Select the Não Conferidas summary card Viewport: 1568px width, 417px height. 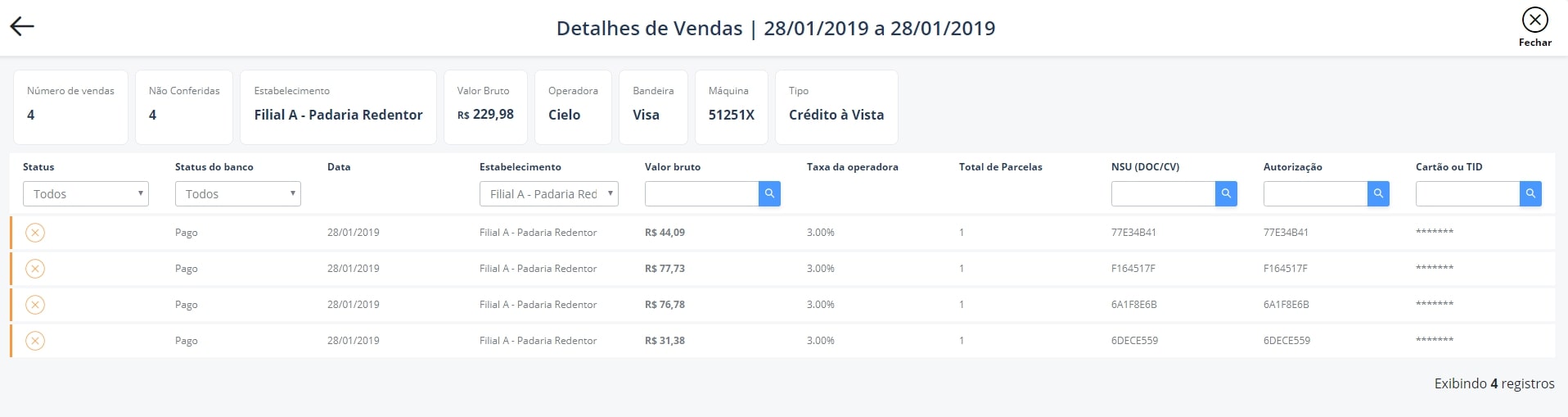click(x=184, y=107)
